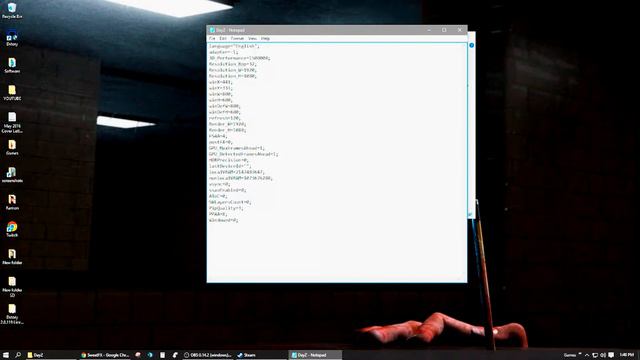Click the refresh=120; line
Screen dimensions: 640x360
coord(224,118)
